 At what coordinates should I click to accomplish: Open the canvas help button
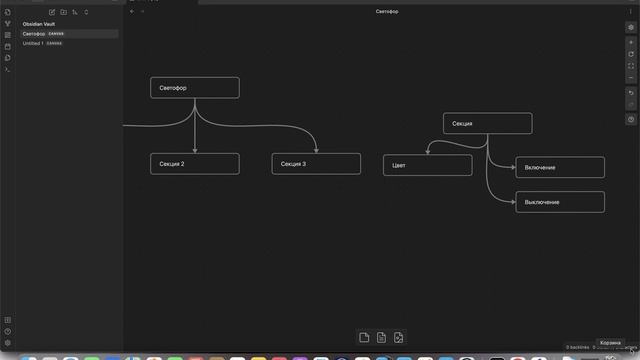point(631,120)
